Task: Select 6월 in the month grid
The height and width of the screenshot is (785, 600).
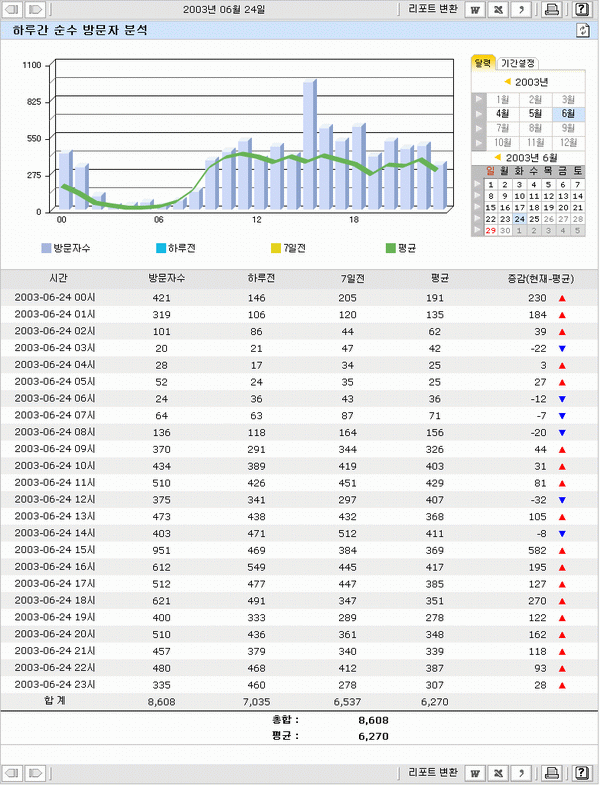Action: point(568,114)
